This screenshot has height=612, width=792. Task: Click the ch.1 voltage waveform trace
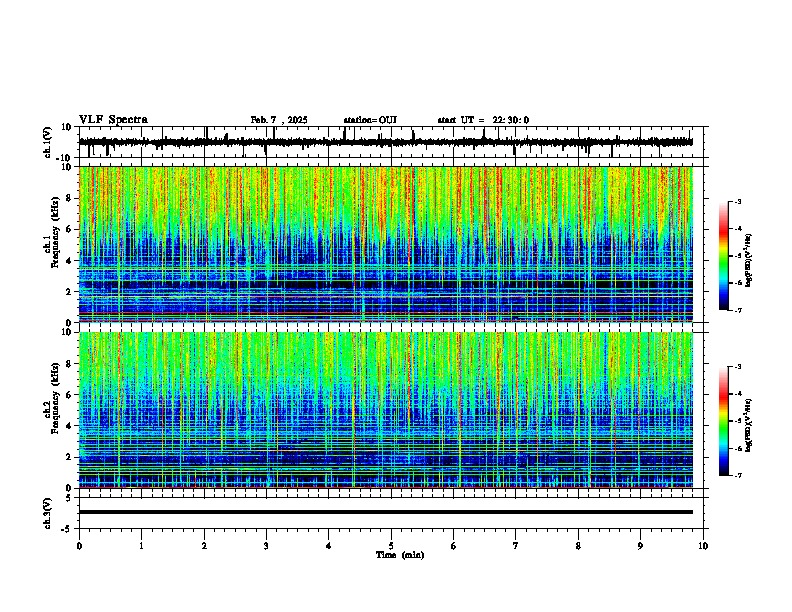(x=385, y=142)
